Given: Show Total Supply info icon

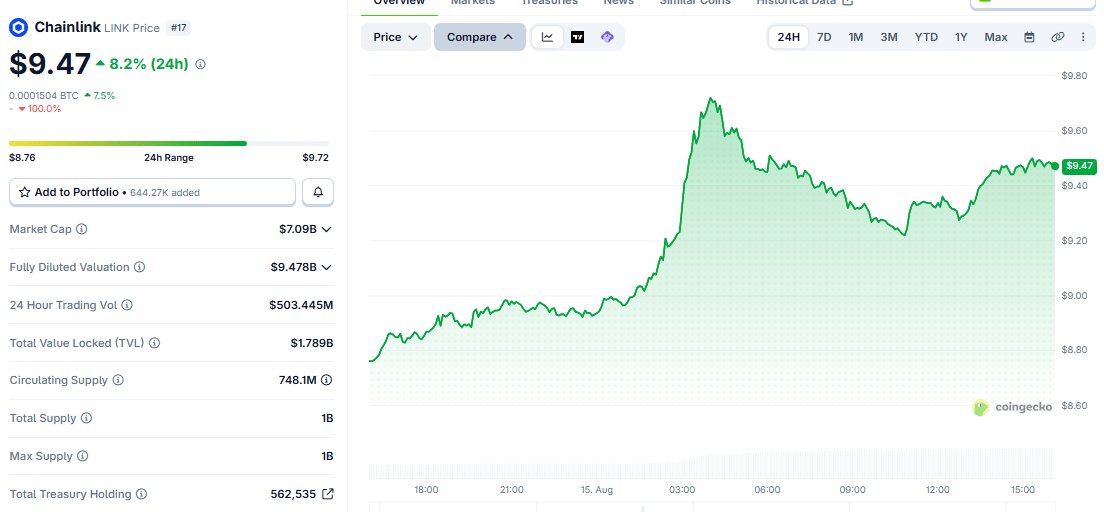Looking at the screenshot, I should coord(87,418).
